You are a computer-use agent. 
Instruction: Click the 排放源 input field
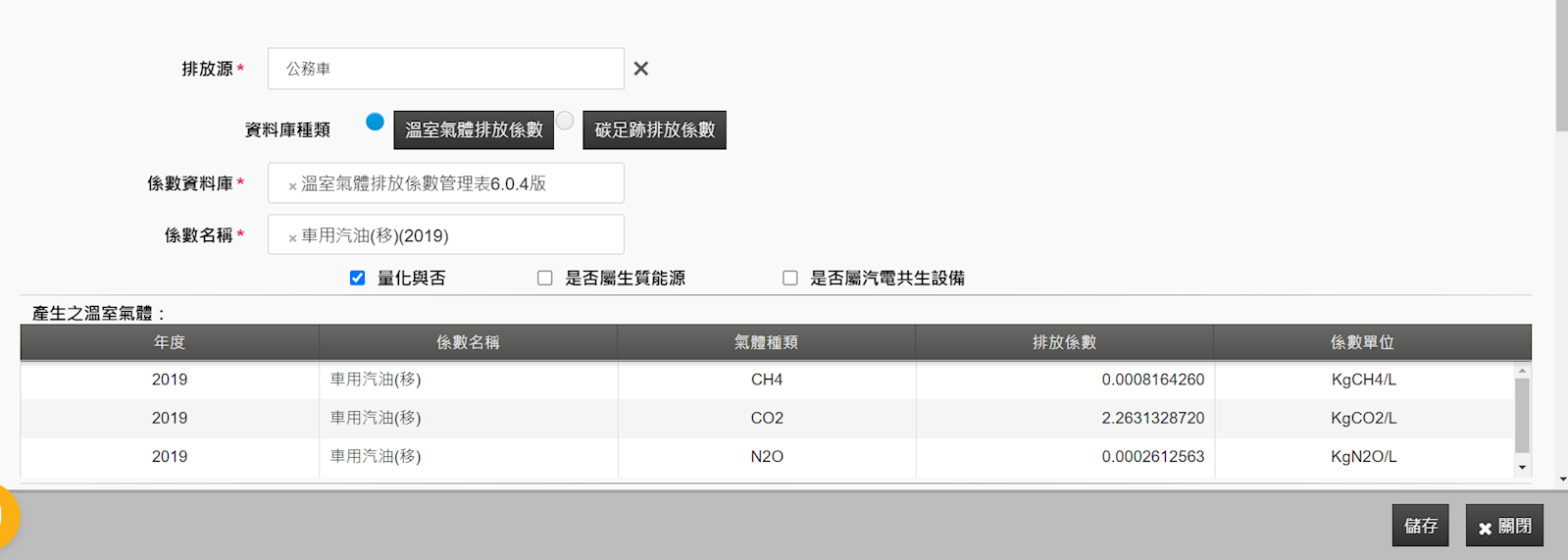445,69
